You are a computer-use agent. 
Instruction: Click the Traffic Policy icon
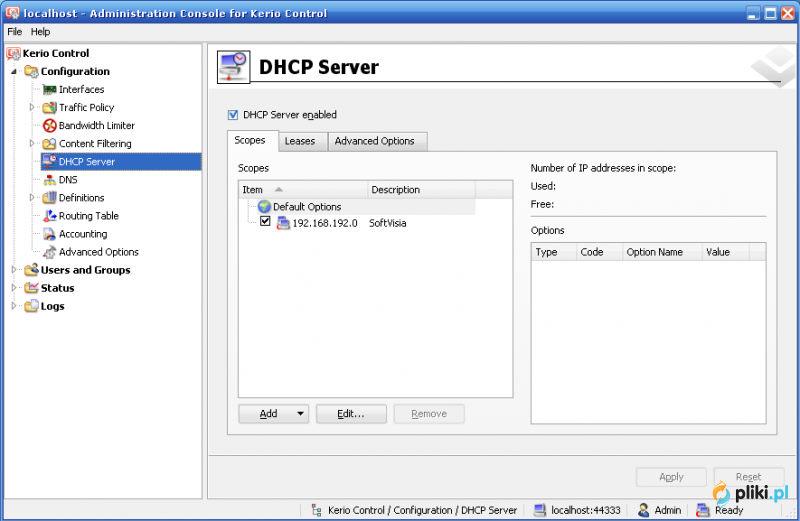coord(49,108)
